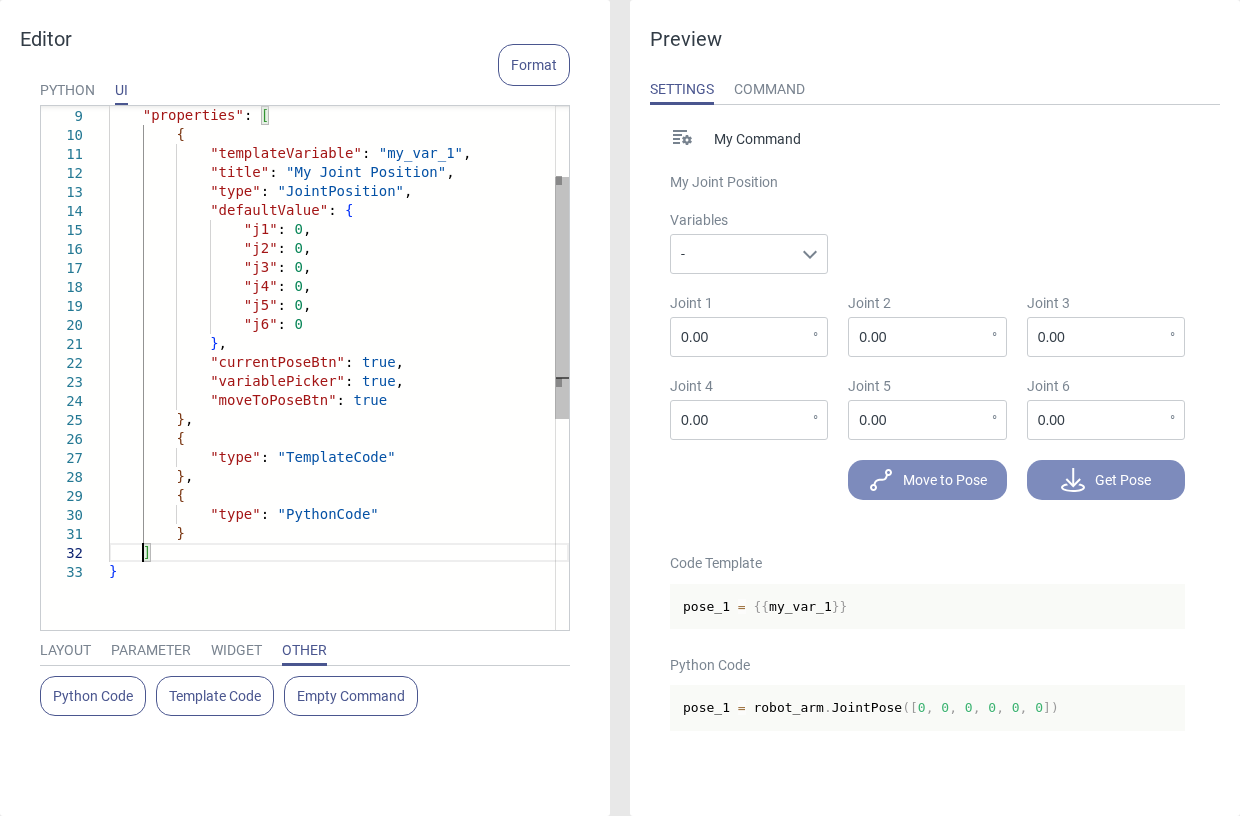1240x816 pixels.
Task: Open the Variables dropdown
Action: [748, 254]
